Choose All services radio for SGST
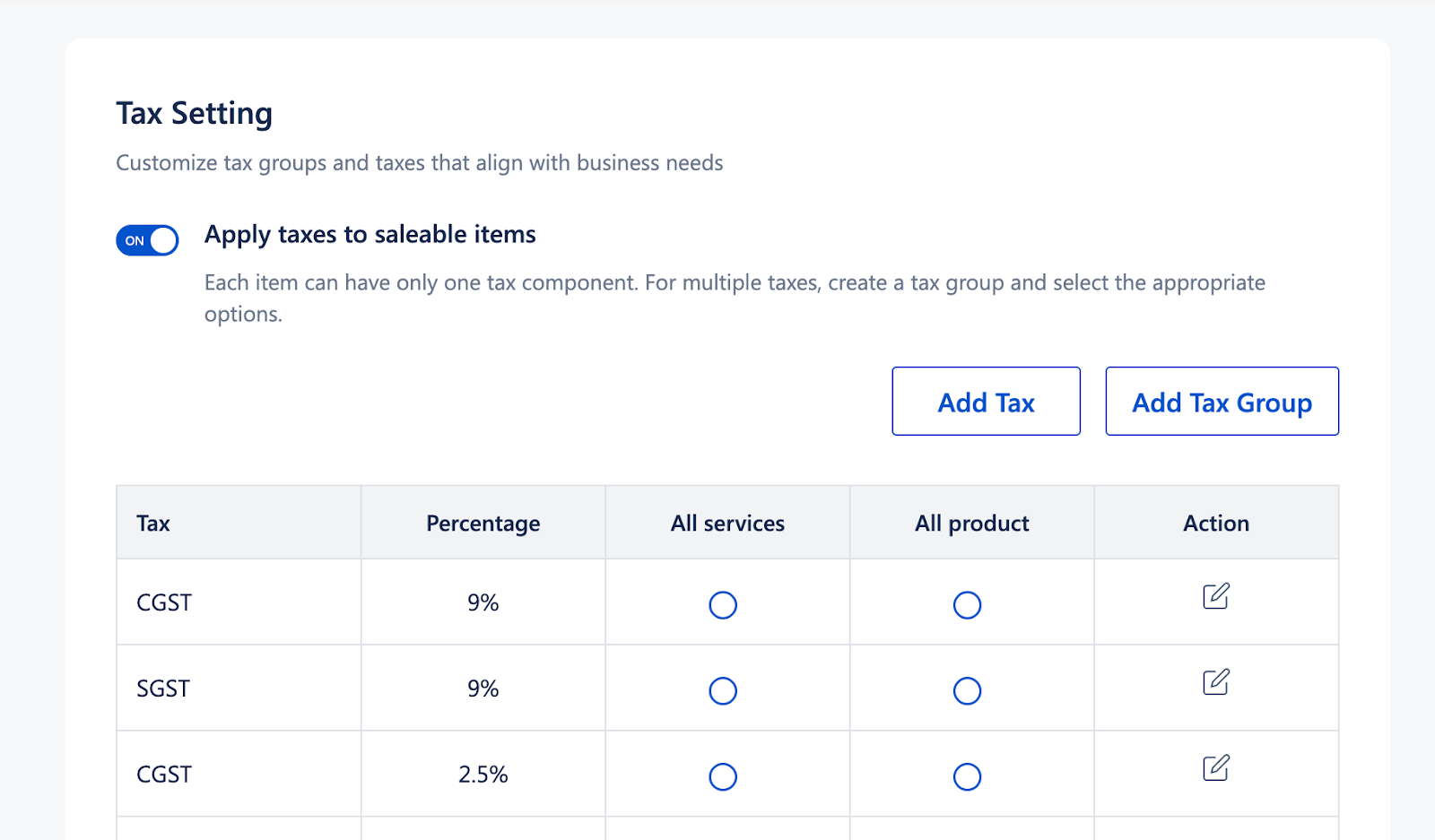The height and width of the screenshot is (840, 1435). [x=723, y=691]
